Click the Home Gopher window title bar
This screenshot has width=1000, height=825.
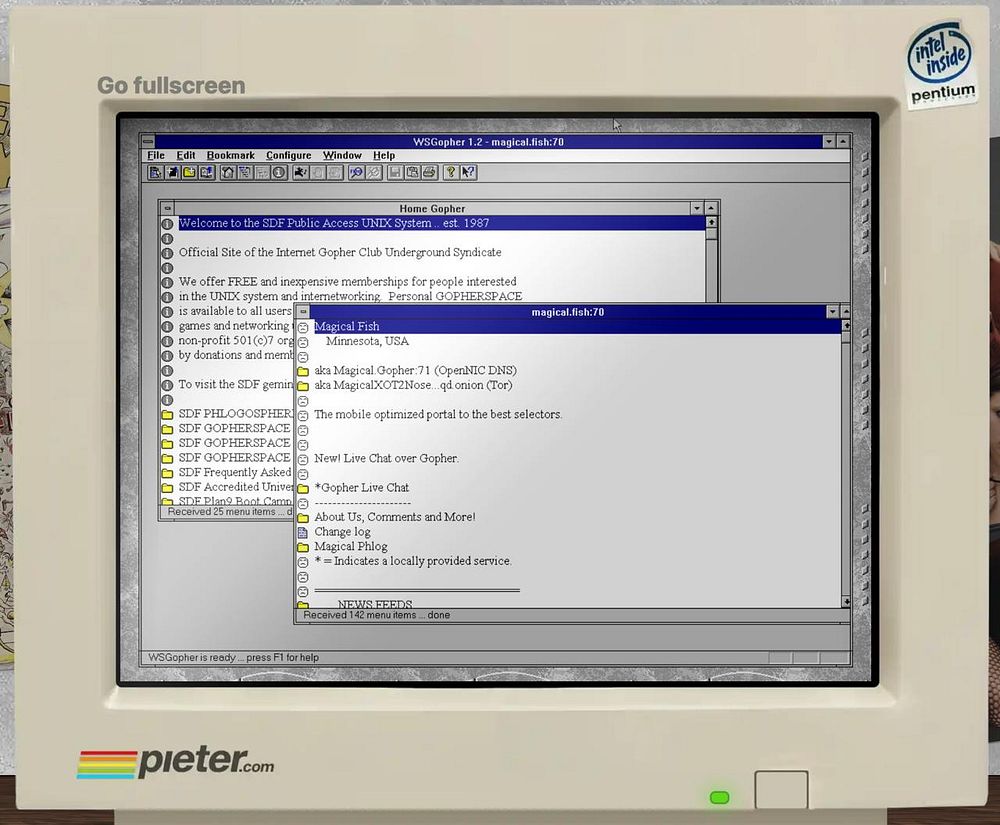pos(432,208)
